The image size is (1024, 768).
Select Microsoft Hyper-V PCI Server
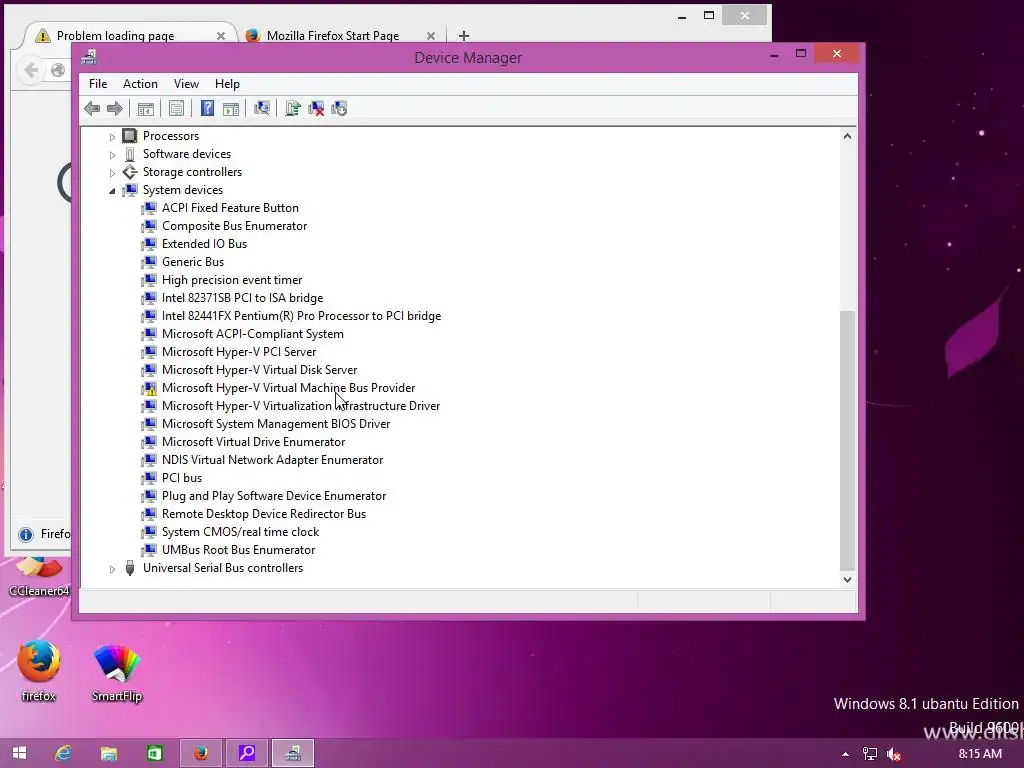pos(238,352)
